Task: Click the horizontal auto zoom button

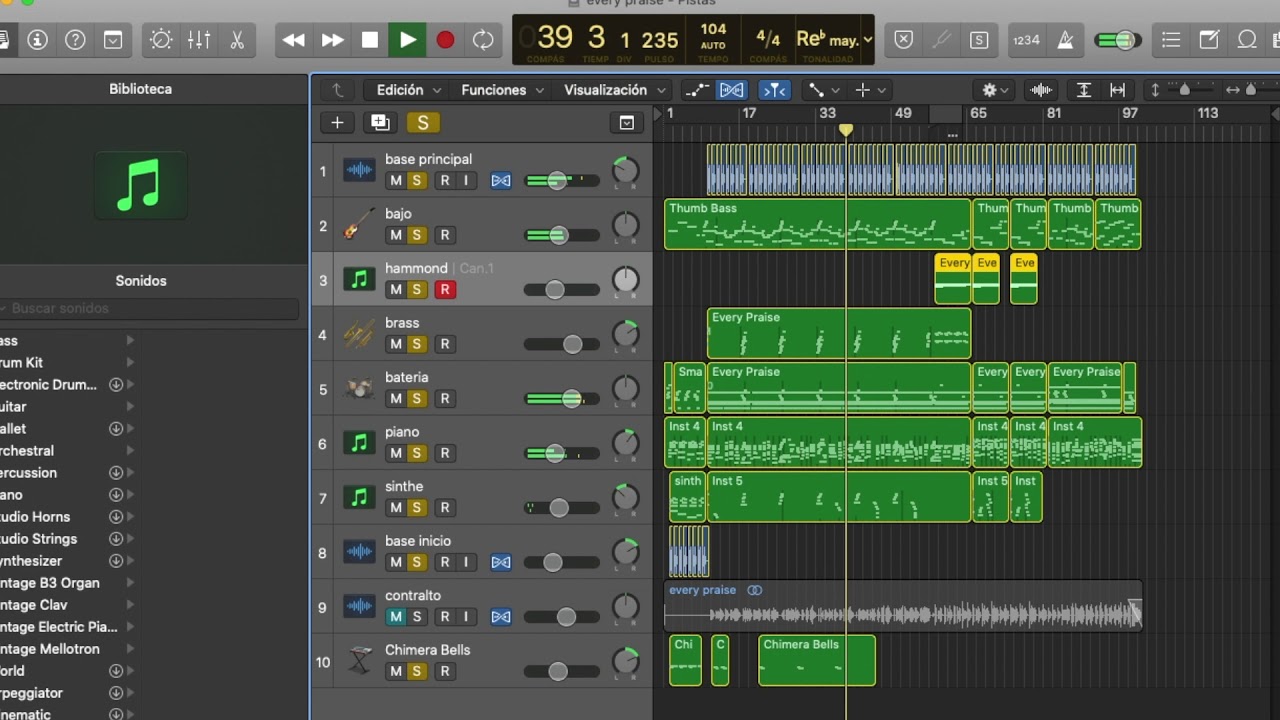Action: coord(1118,90)
